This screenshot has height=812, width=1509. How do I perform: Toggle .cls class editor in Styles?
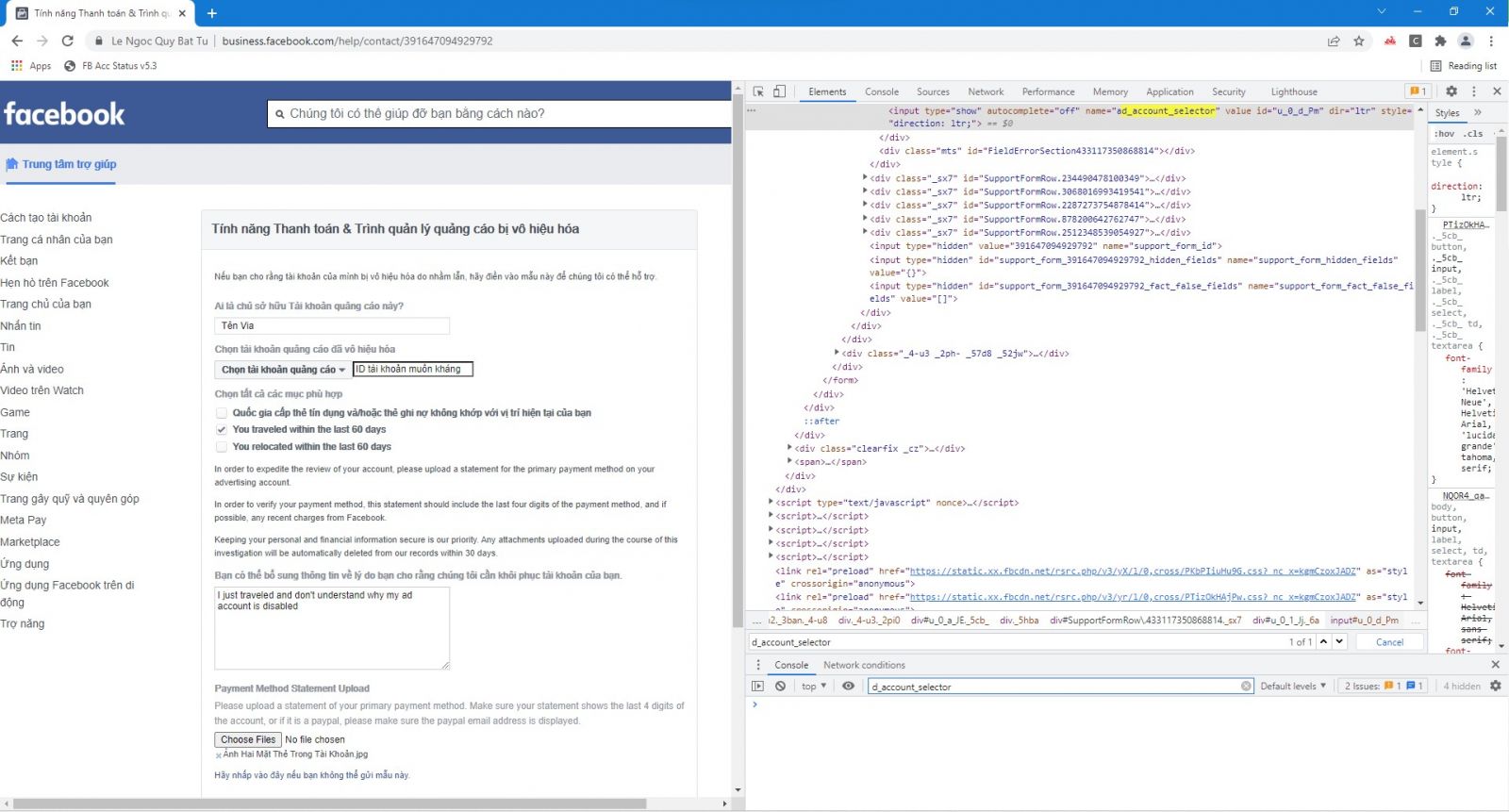tap(1474, 133)
